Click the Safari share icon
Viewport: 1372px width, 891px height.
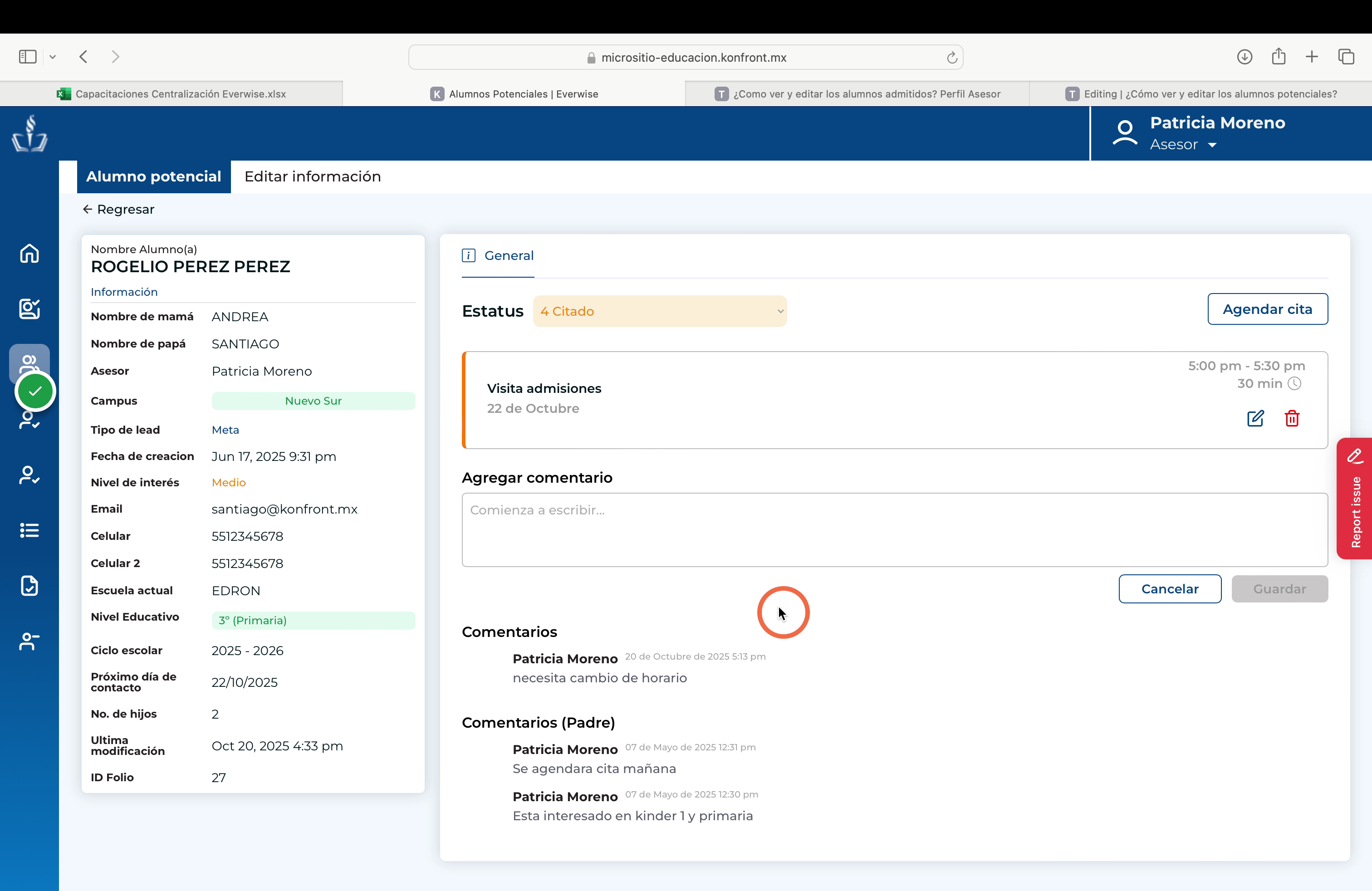pos(1279,56)
